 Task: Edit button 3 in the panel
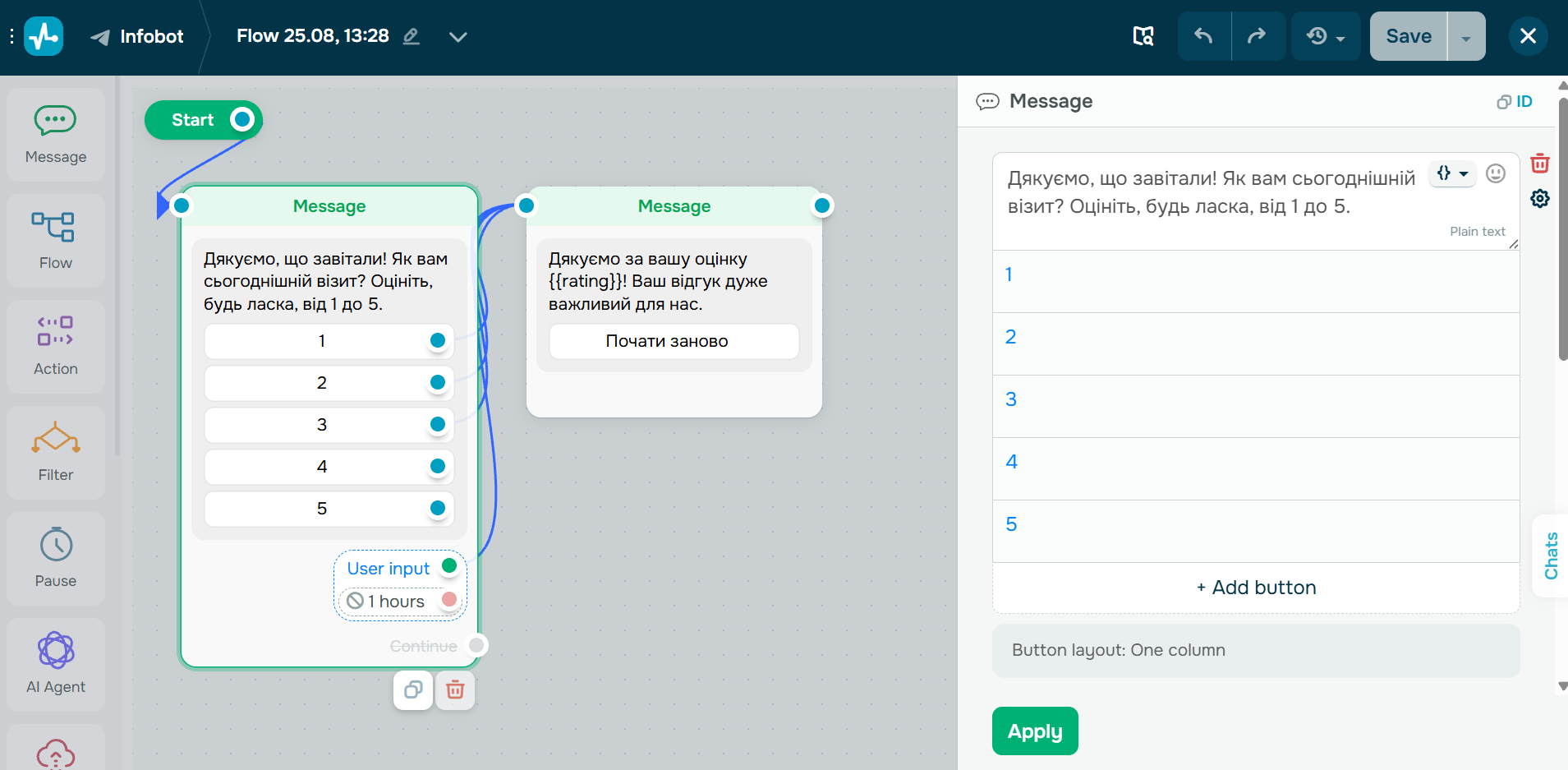pyautogui.click(x=1256, y=406)
